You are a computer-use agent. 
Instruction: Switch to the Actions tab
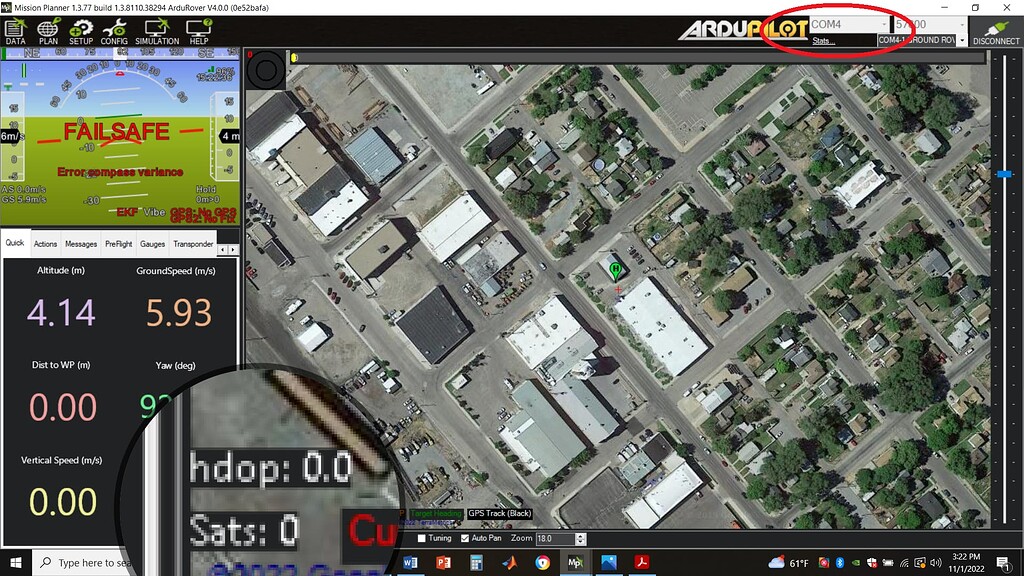coord(45,243)
